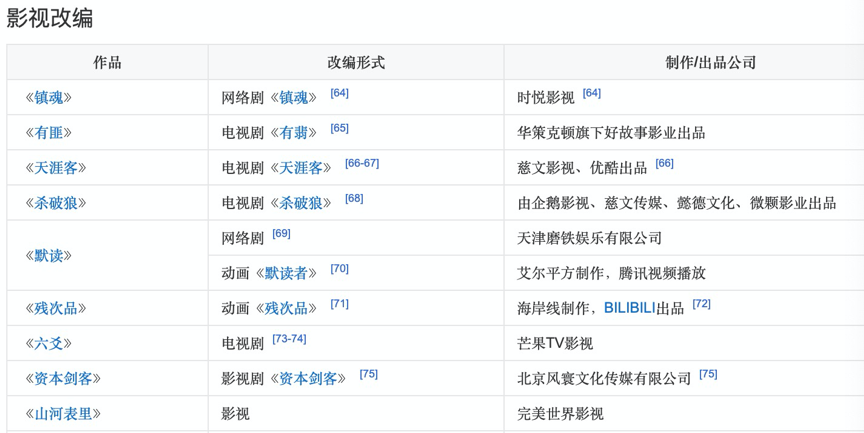Click the 时悦影视 cell text
This screenshot has width=864, height=433.
[546, 98]
